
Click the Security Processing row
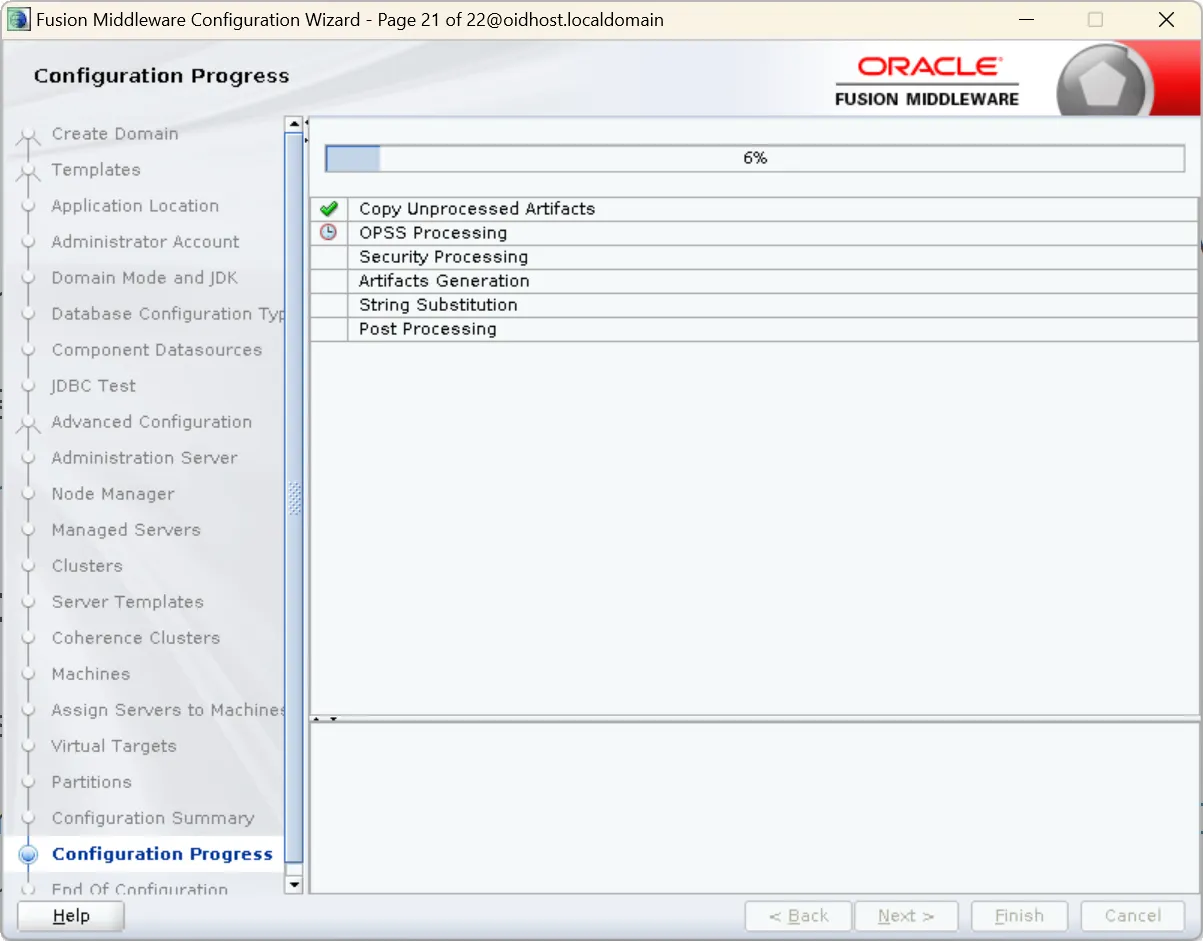[754, 257]
